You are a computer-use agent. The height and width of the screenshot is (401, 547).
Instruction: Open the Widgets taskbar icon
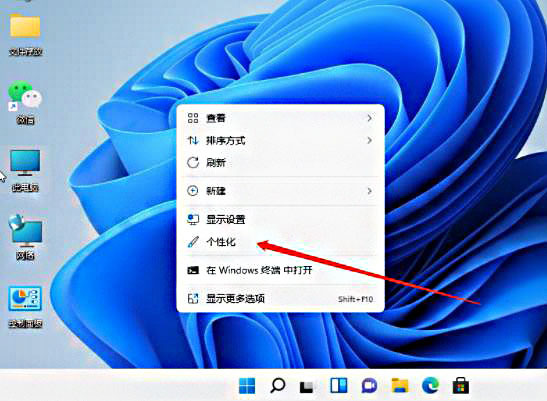339,386
